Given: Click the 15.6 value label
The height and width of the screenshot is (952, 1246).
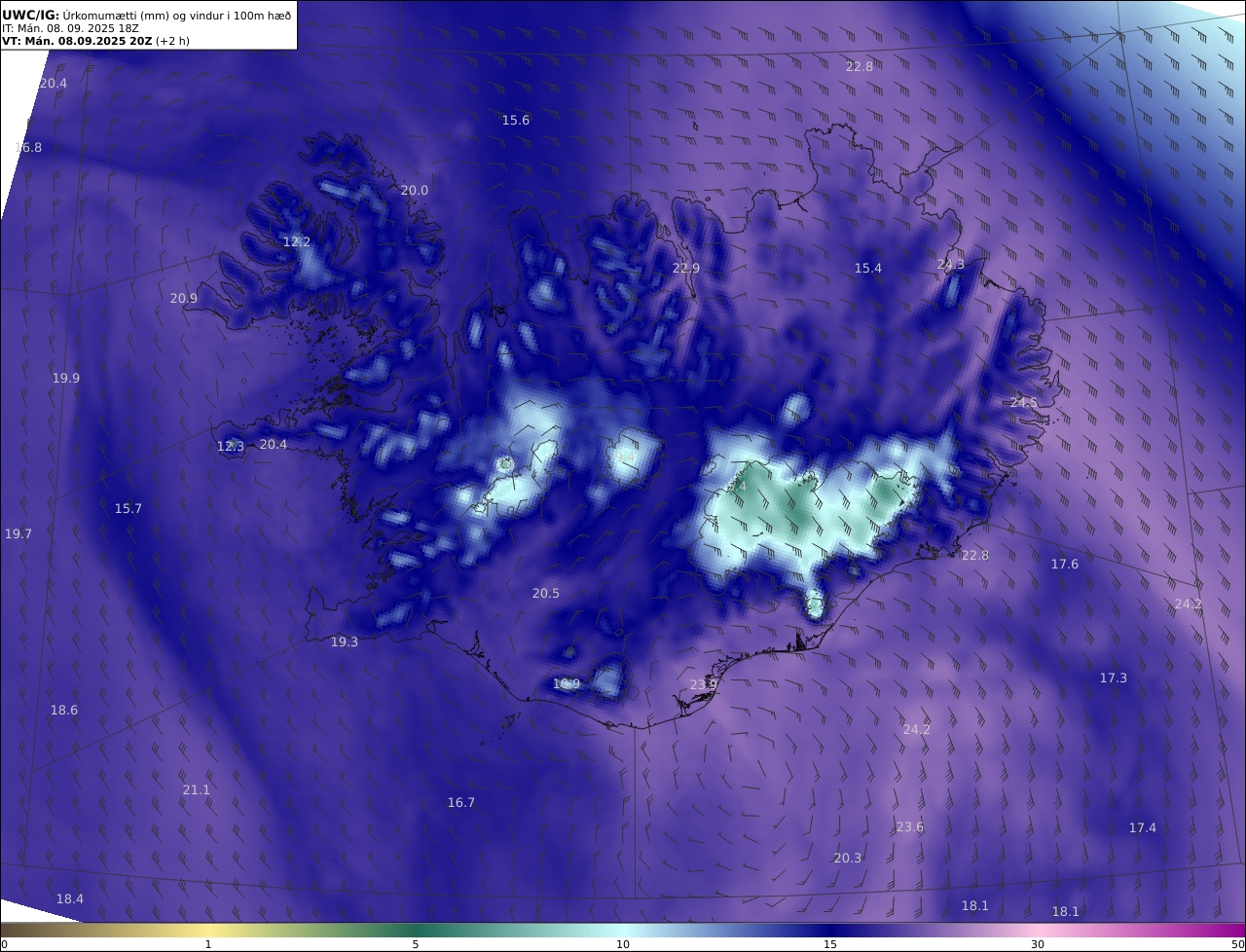Looking at the screenshot, I should [516, 121].
